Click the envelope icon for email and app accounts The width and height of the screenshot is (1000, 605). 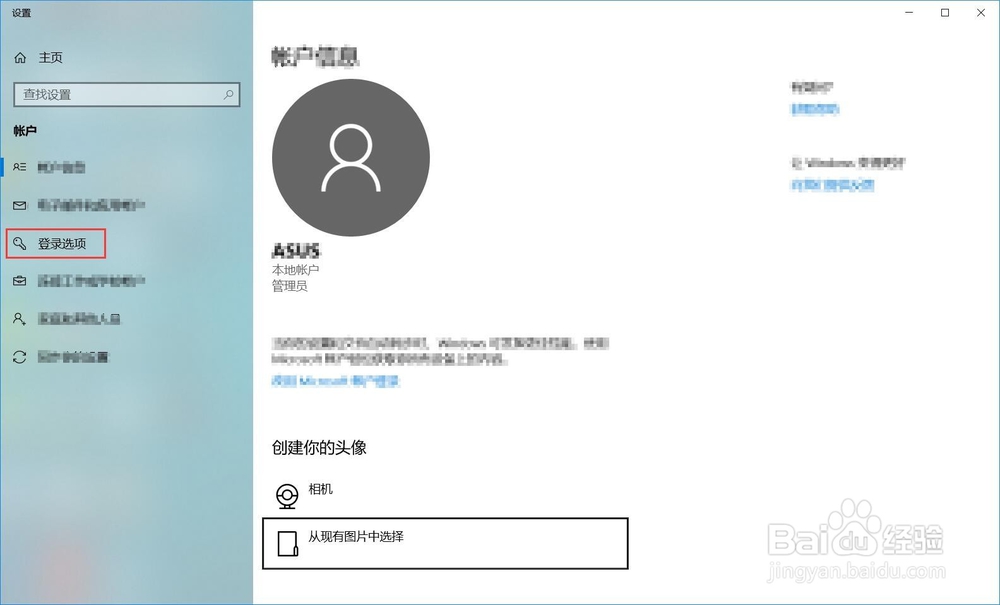point(21,205)
